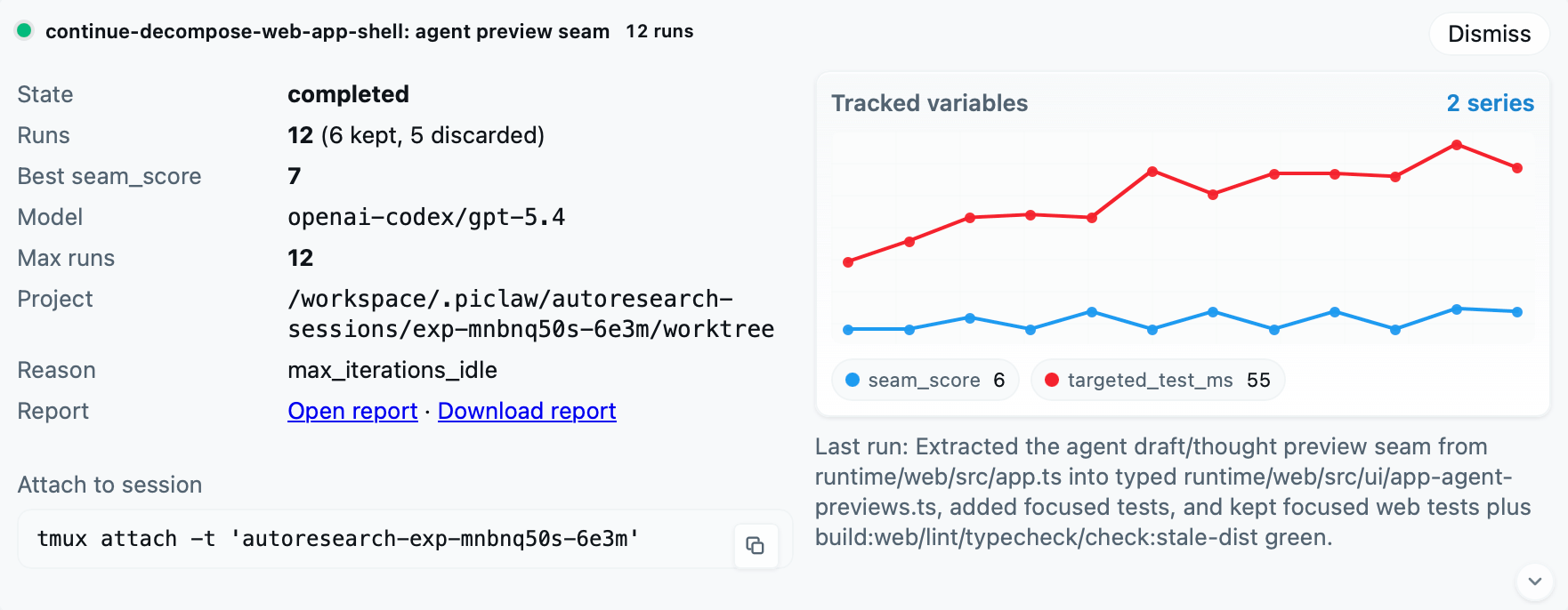Screen dimensions: 1568x610
Task: Click the Tracked variables panel header
Action: (x=930, y=103)
